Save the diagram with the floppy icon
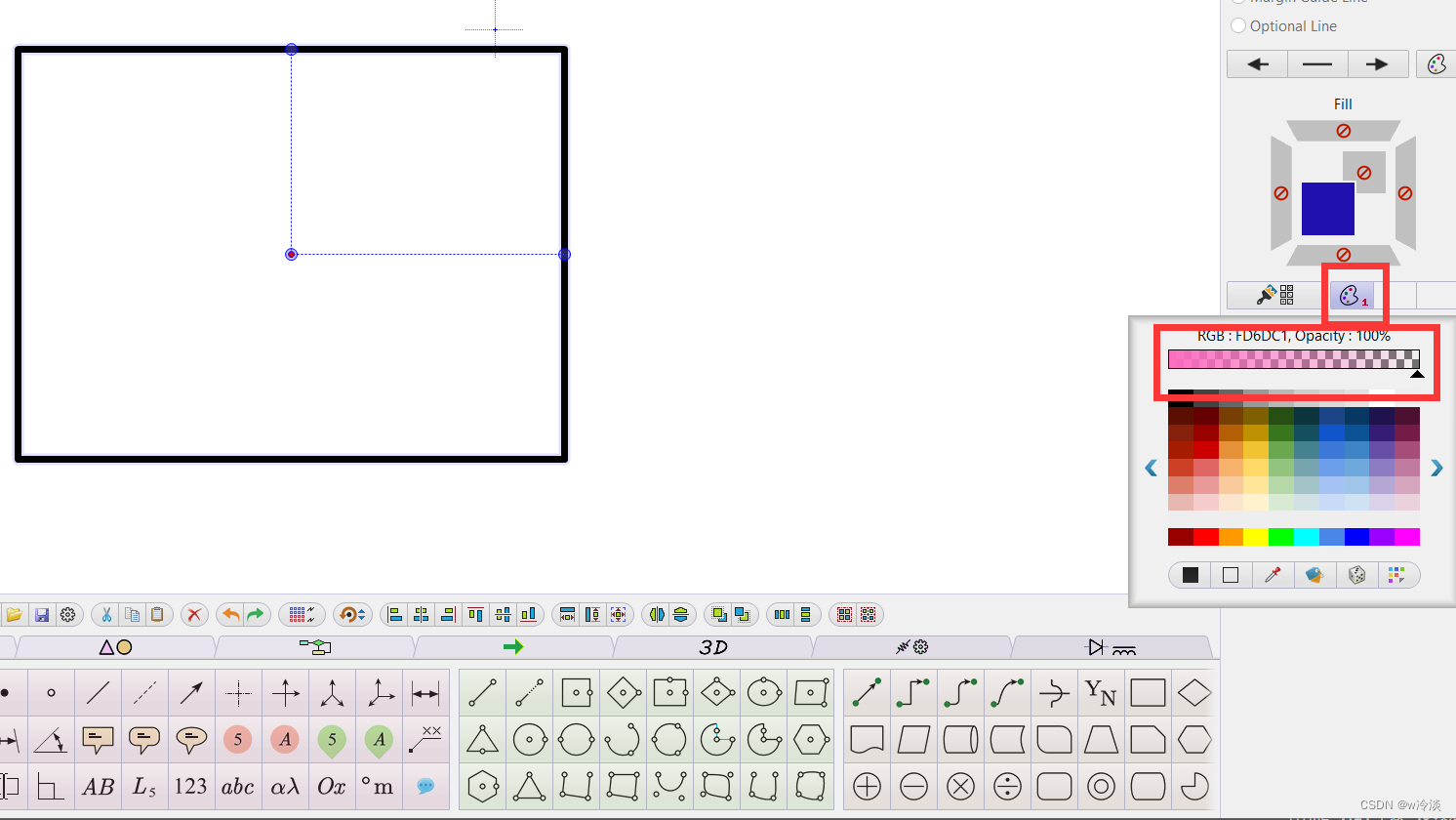The height and width of the screenshot is (820, 1456). click(42, 615)
